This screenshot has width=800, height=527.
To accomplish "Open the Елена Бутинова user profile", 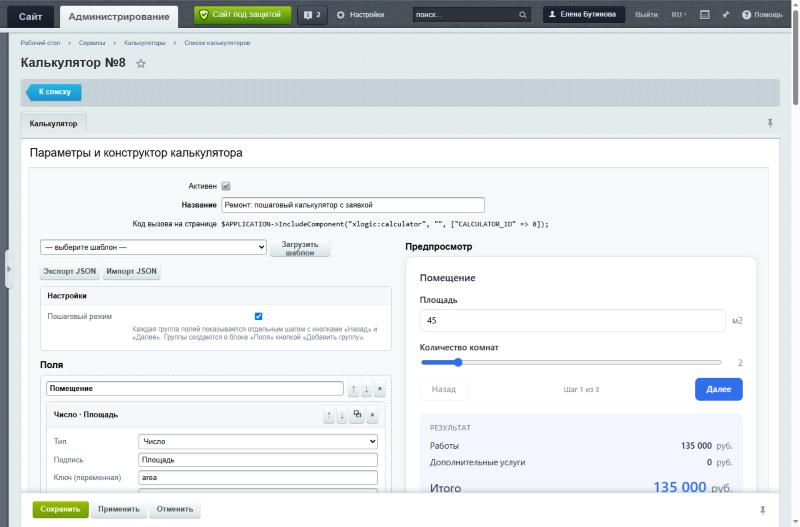I will coord(584,15).
